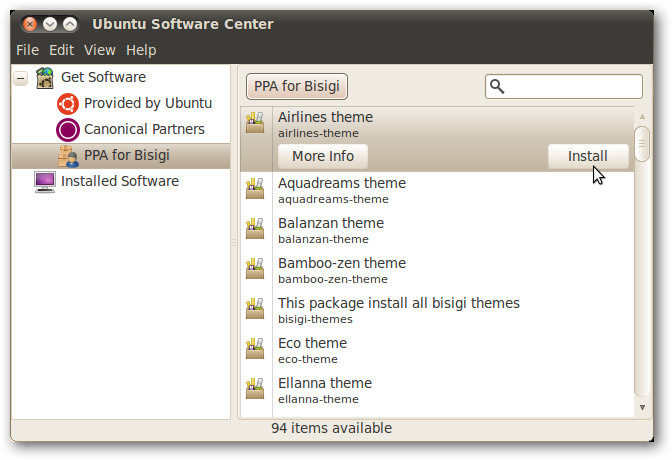Click the PPA for Bisigi package icon
This screenshot has width=672, height=460.
tap(68, 156)
